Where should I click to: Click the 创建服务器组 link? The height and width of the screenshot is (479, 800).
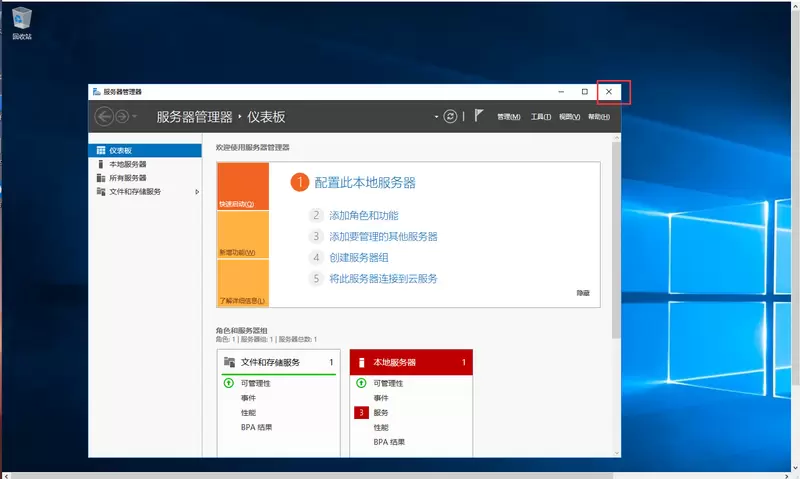pyautogui.click(x=359, y=258)
